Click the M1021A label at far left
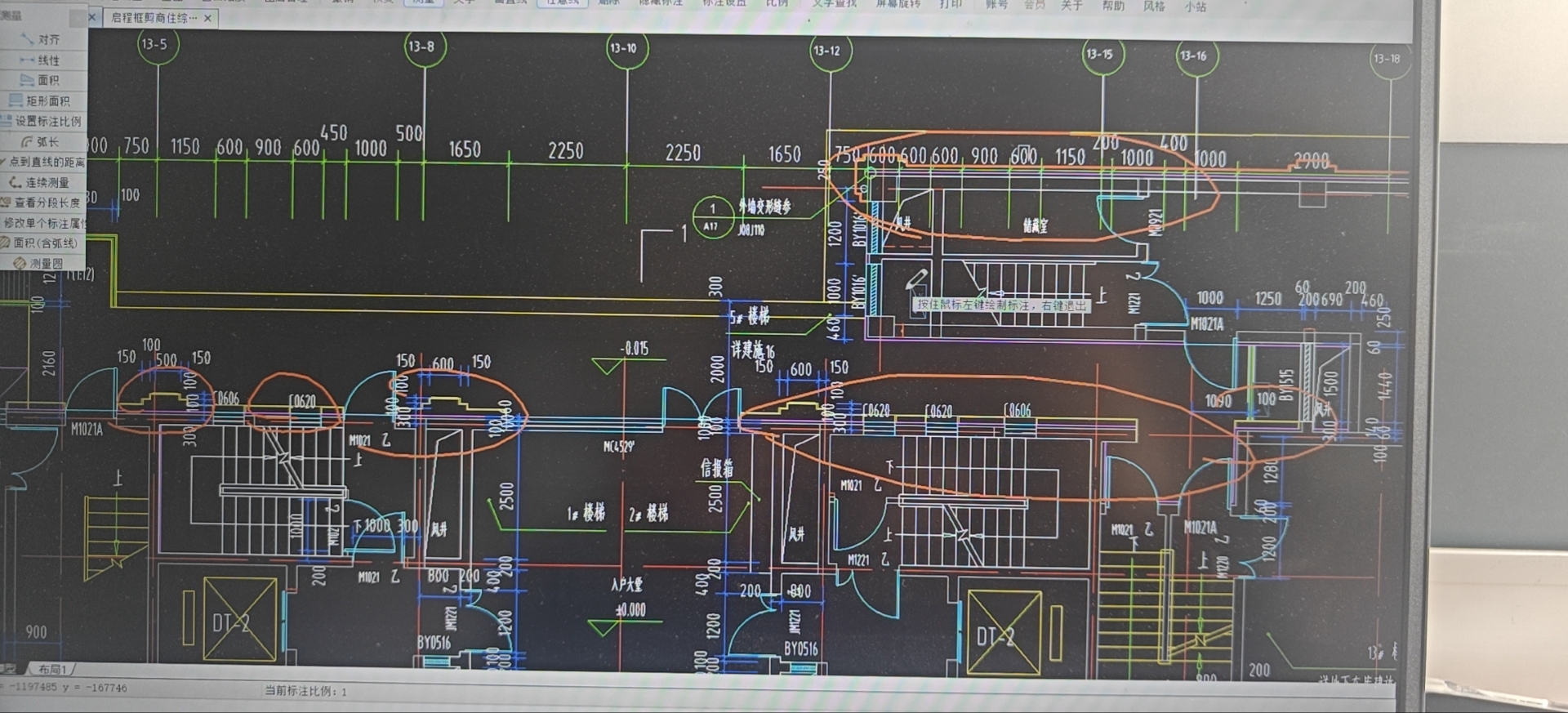The height and width of the screenshot is (713, 1568). (87, 430)
